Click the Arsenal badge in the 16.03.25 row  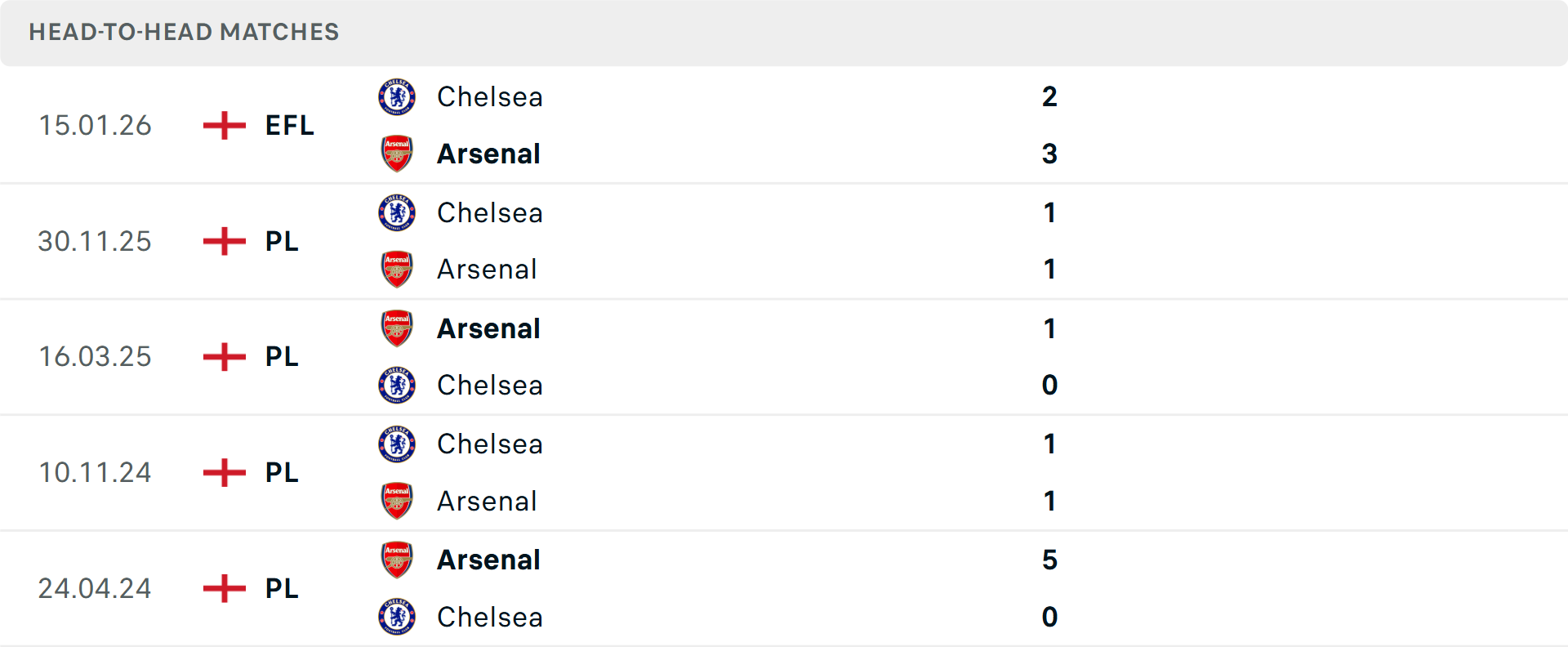pos(397,328)
